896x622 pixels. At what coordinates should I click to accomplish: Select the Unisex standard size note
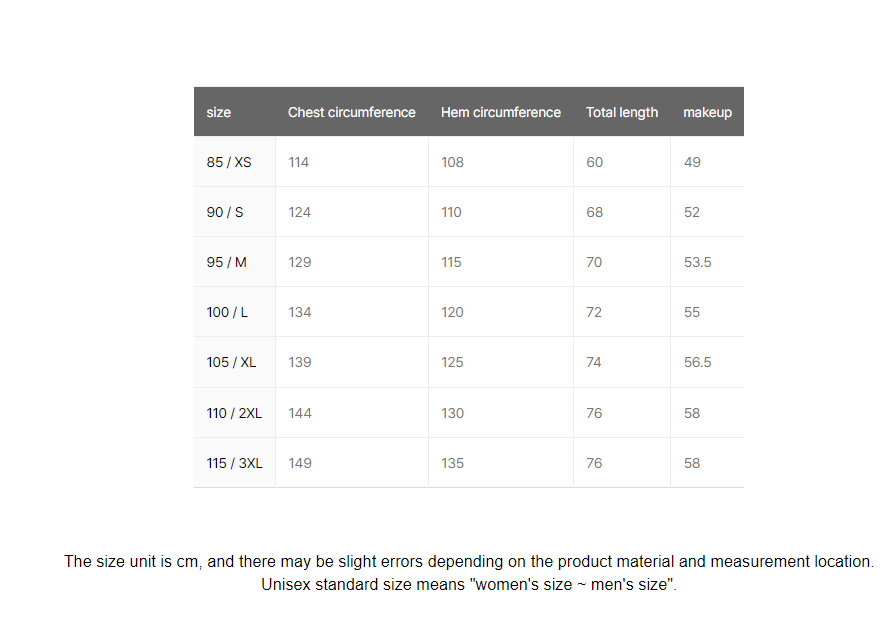pyautogui.click(x=469, y=584)
